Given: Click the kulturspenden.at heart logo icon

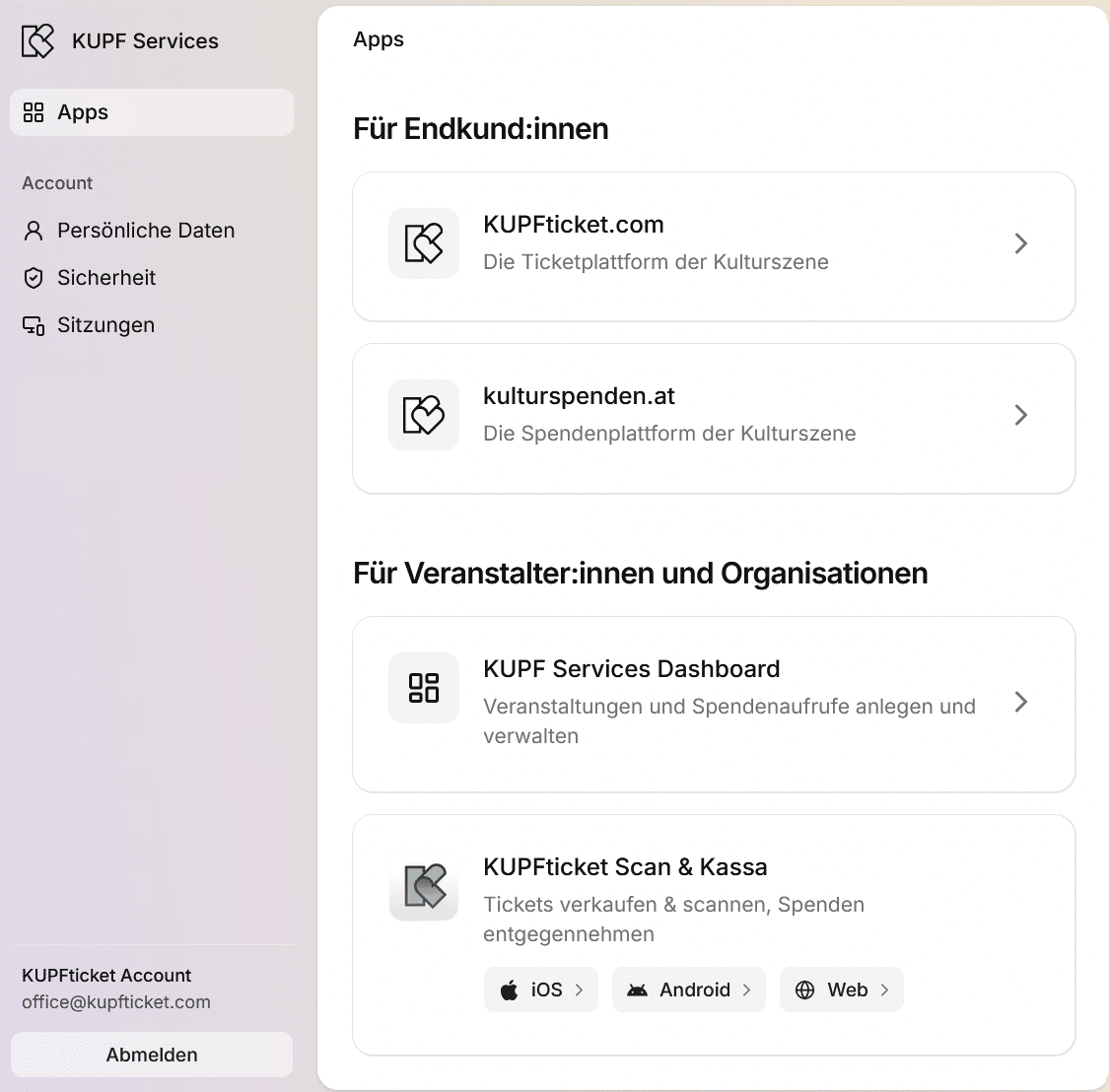Looking at the screenshot, I should tap(424, 415).
